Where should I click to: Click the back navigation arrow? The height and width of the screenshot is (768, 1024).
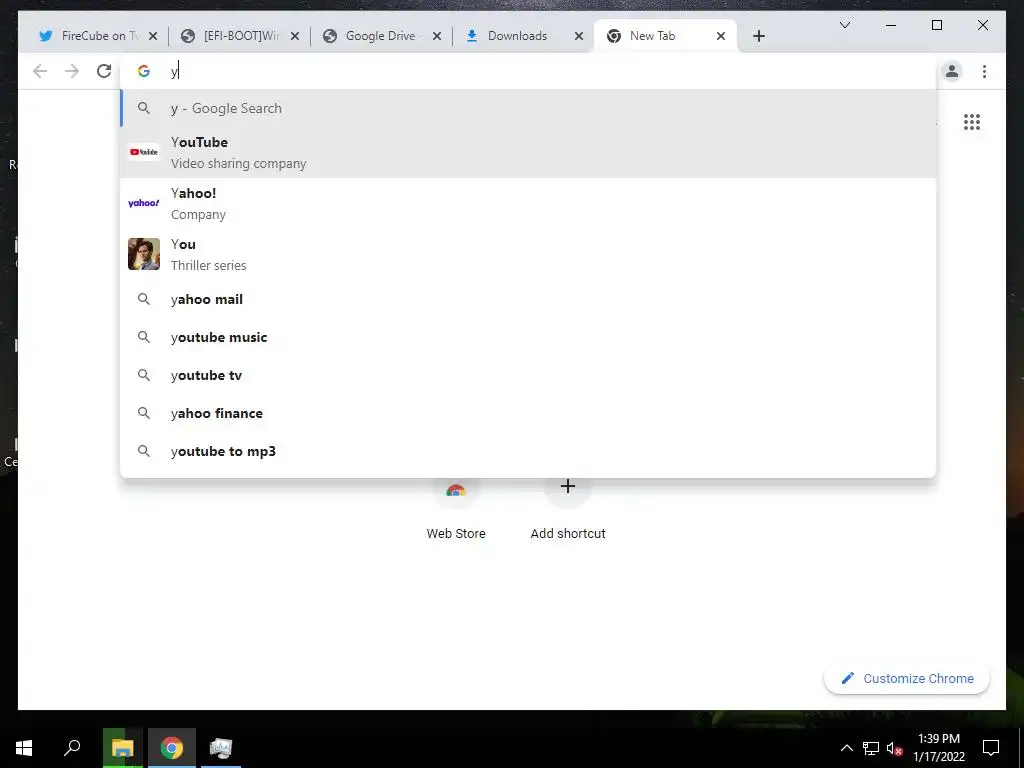coord(40,71)
